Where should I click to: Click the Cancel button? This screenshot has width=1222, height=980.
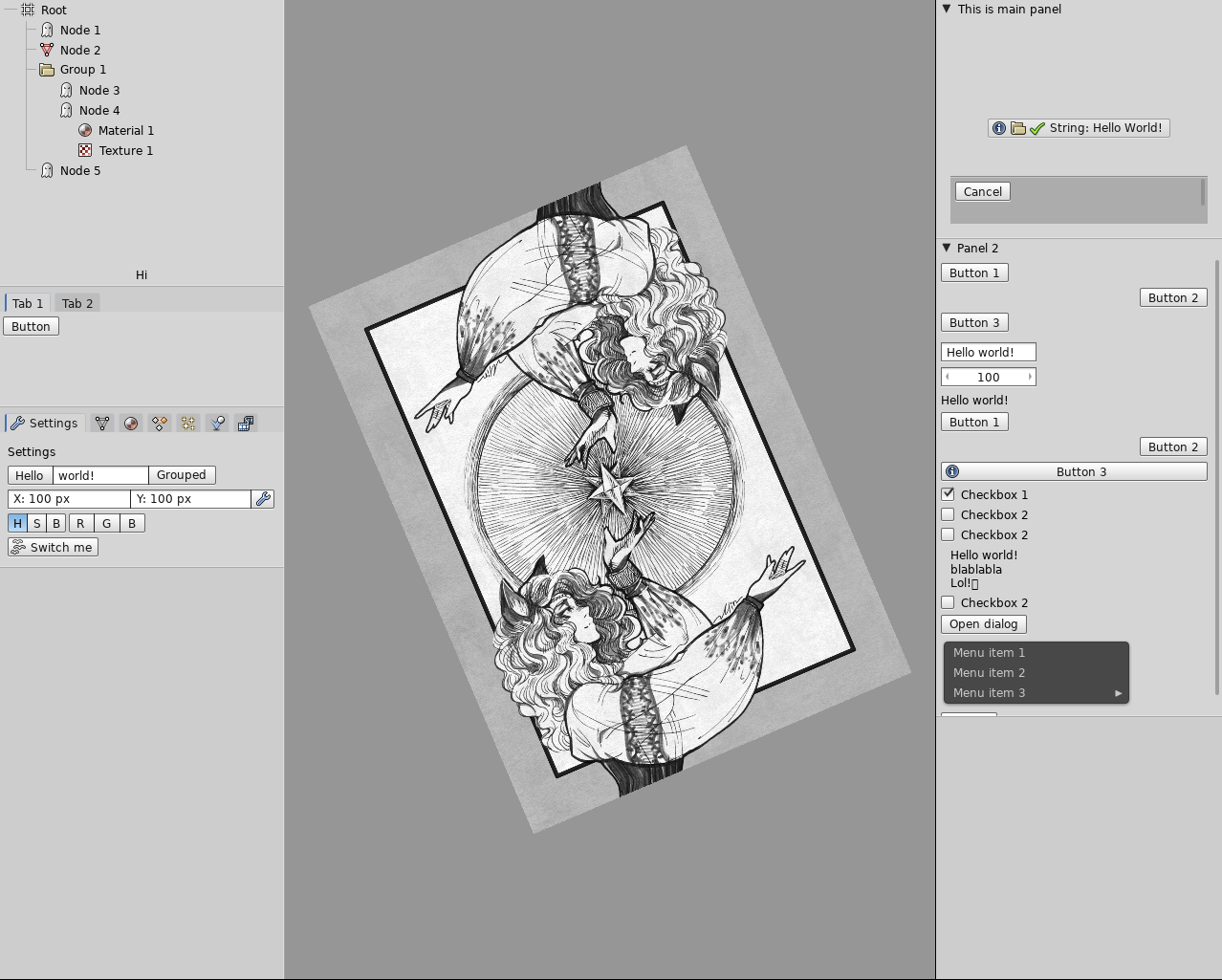pyautogui.click(x=983, y=191)
